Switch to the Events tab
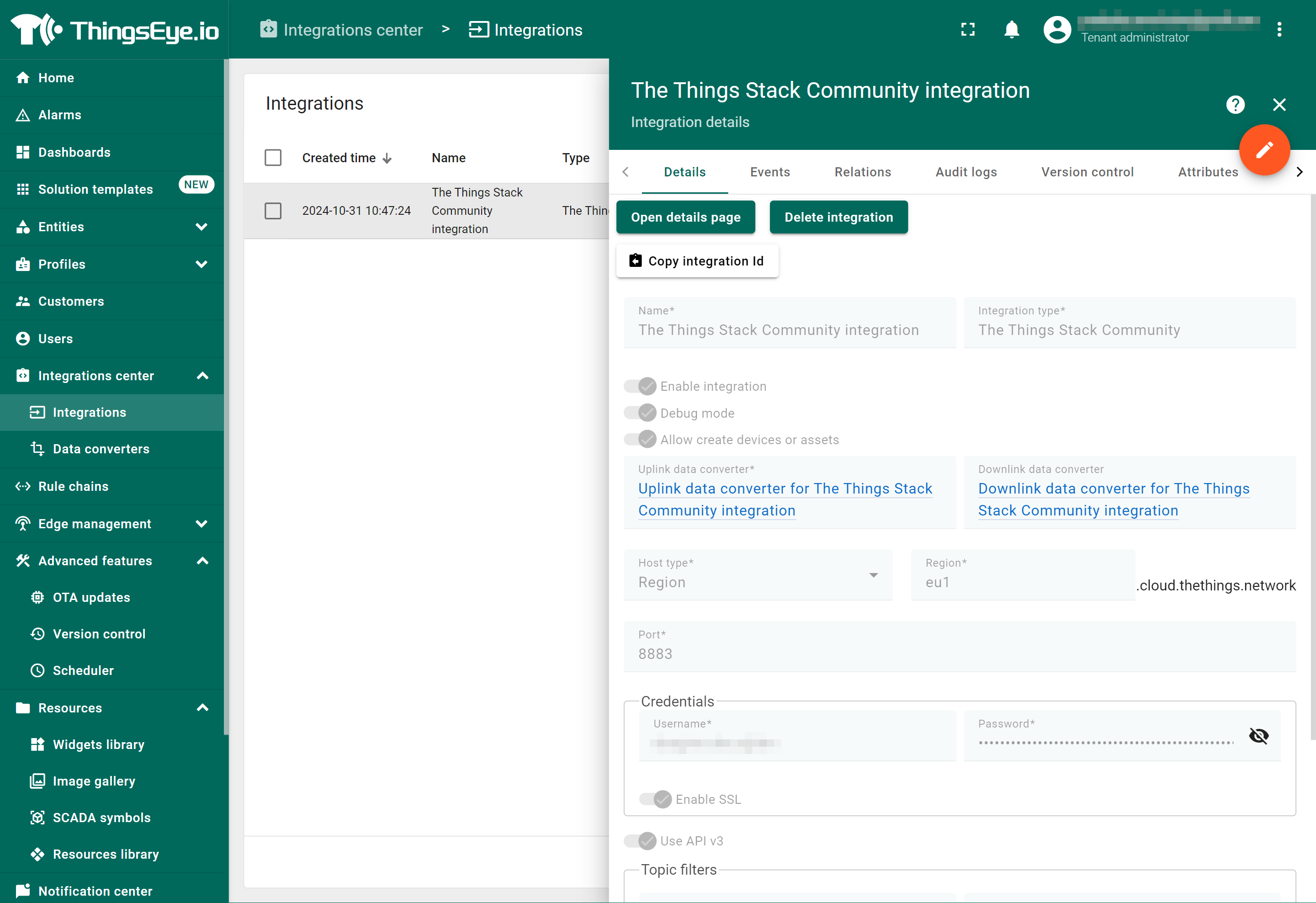 [x=769, y=172]
